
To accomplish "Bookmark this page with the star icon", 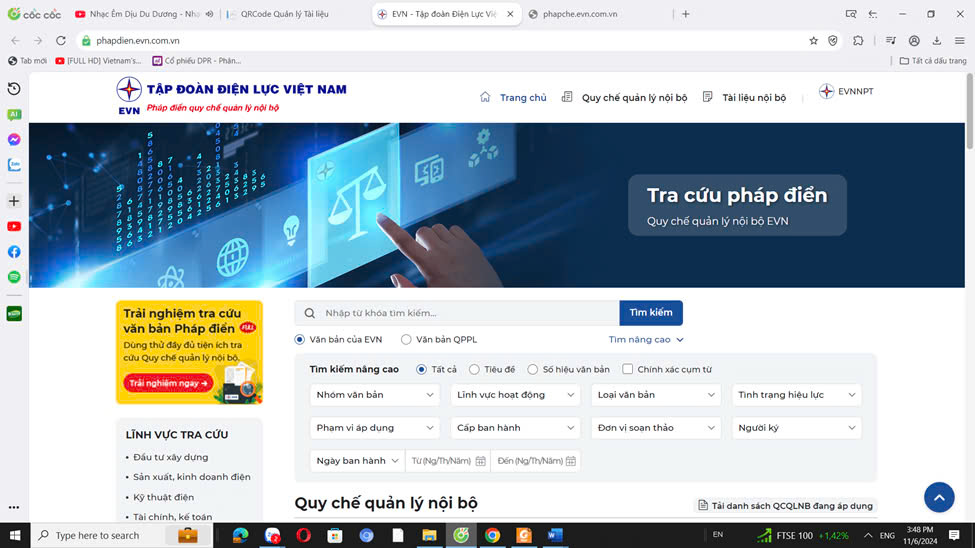I will 813,40.
